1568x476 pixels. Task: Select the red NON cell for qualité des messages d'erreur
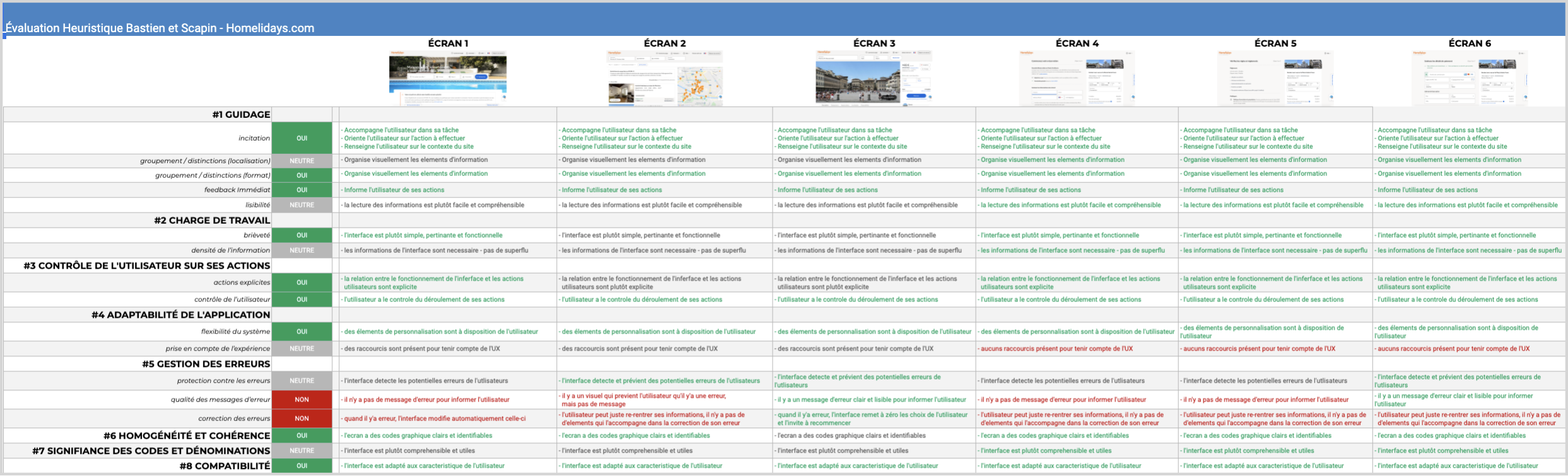[302, 400]
